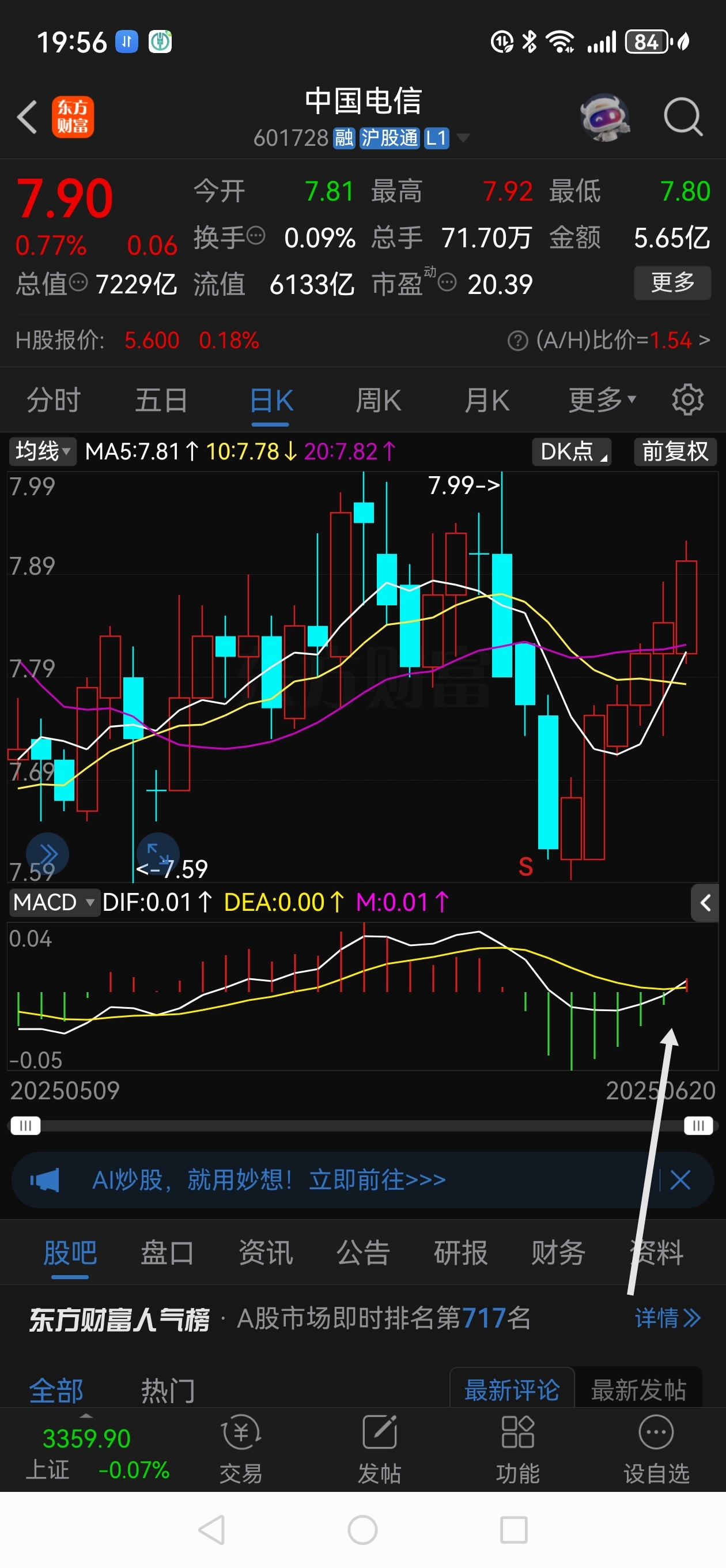Screen dimensions: 726x1568
Task: Open the 更多 chart period dropdown
Action: coord(603,400)
